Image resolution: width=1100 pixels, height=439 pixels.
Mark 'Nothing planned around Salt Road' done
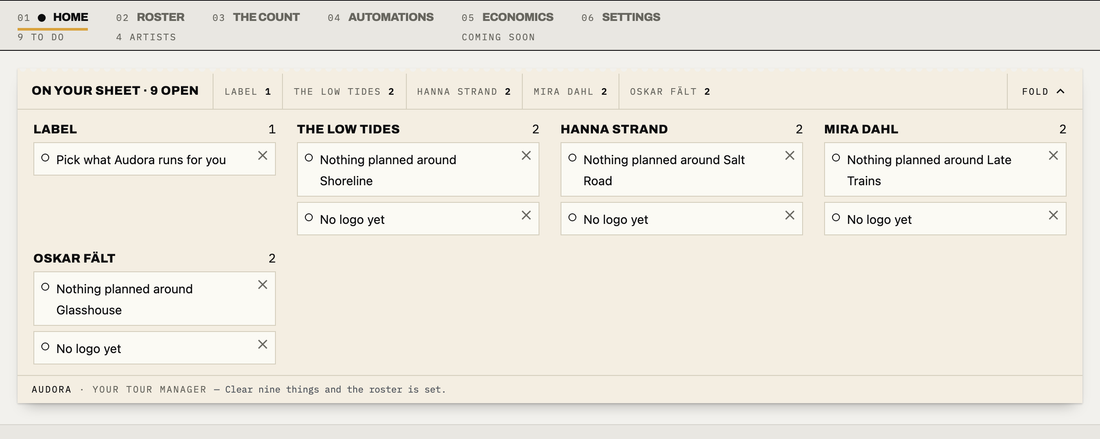coord(572,158)
